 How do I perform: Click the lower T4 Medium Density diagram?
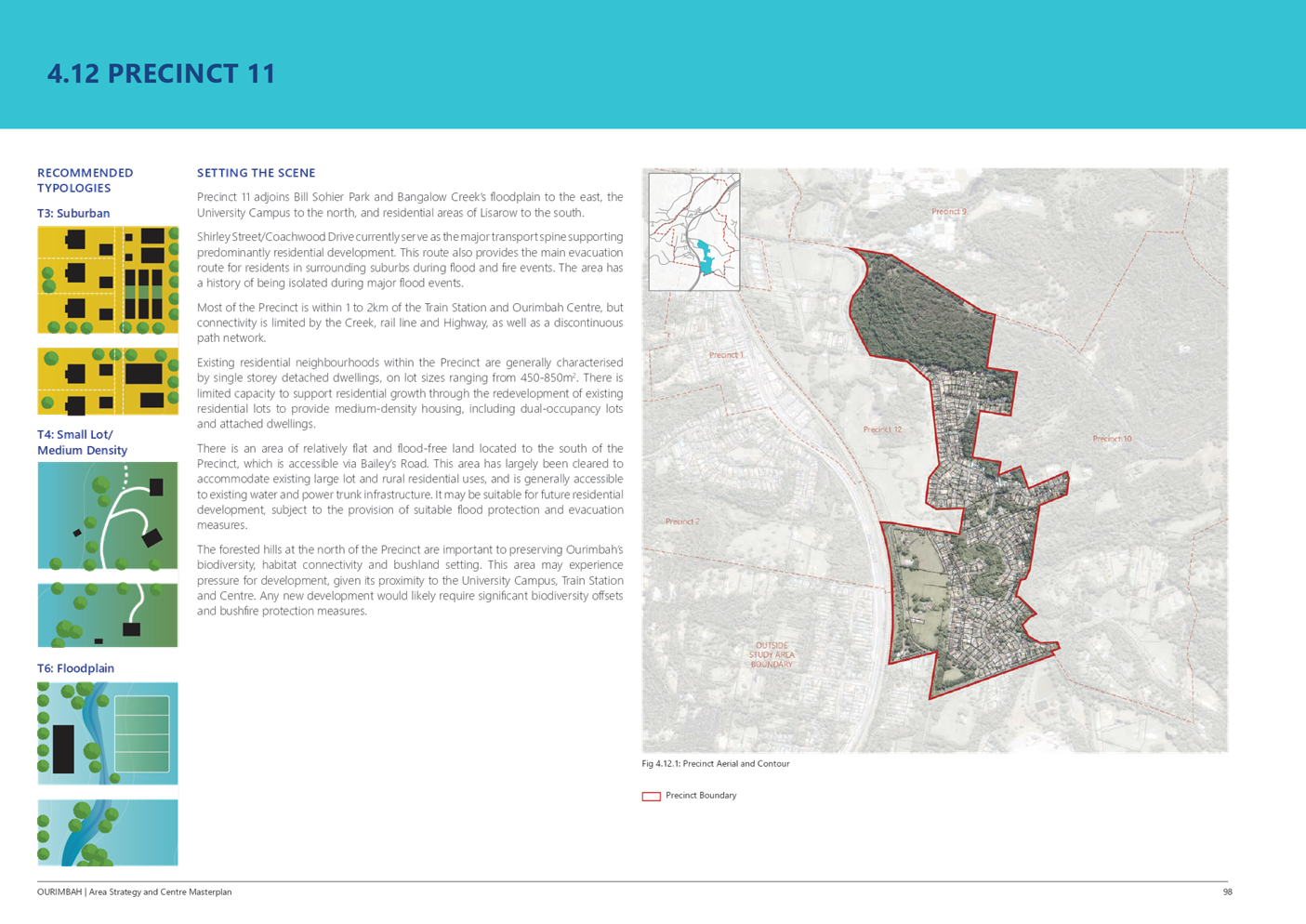108,615
